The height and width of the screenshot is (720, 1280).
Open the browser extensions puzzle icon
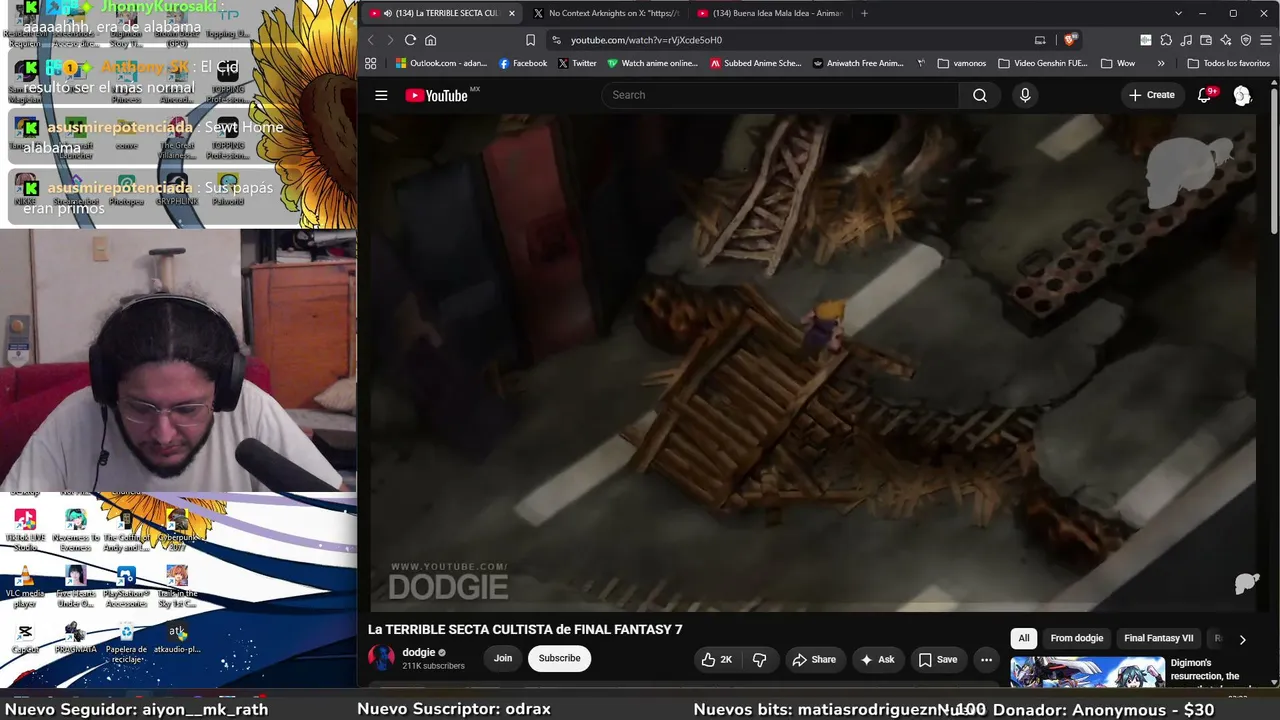click(1165, 40)
